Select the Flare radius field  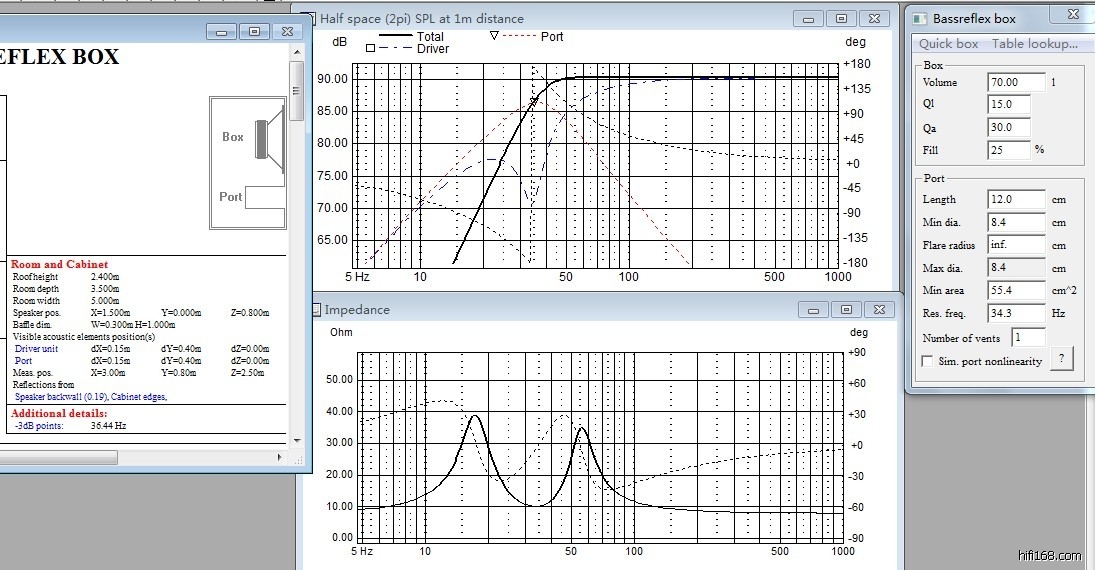click(1015, 245)
